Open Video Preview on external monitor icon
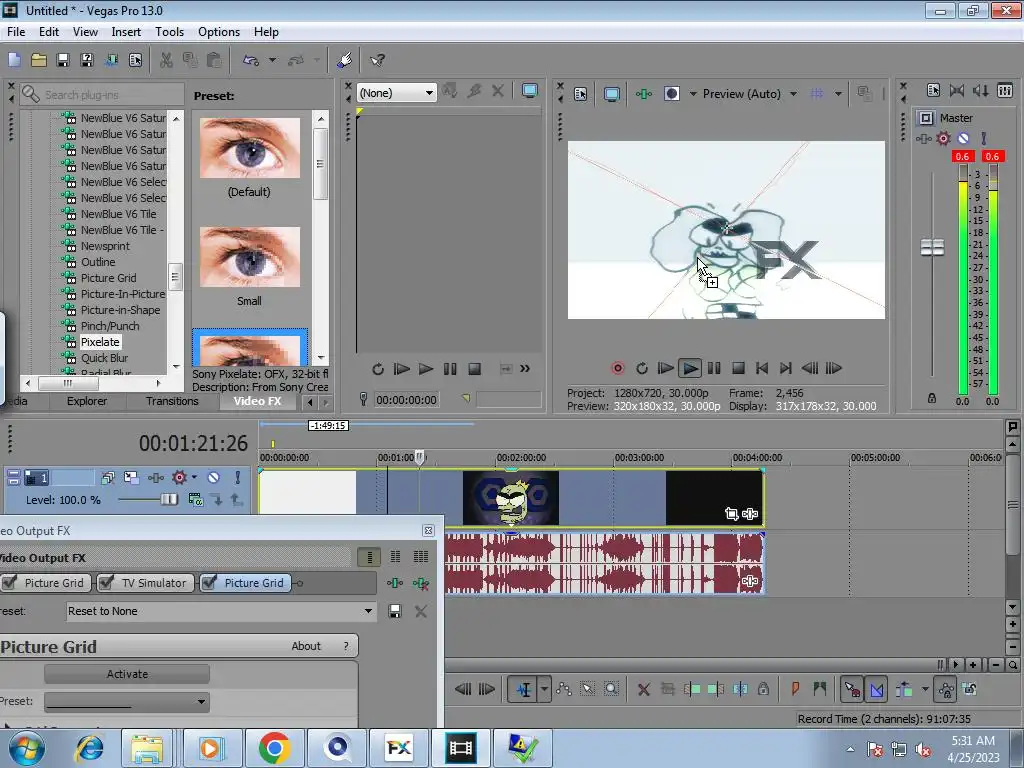The width and height of the screenshot is (1024, 768). [612, 94]
